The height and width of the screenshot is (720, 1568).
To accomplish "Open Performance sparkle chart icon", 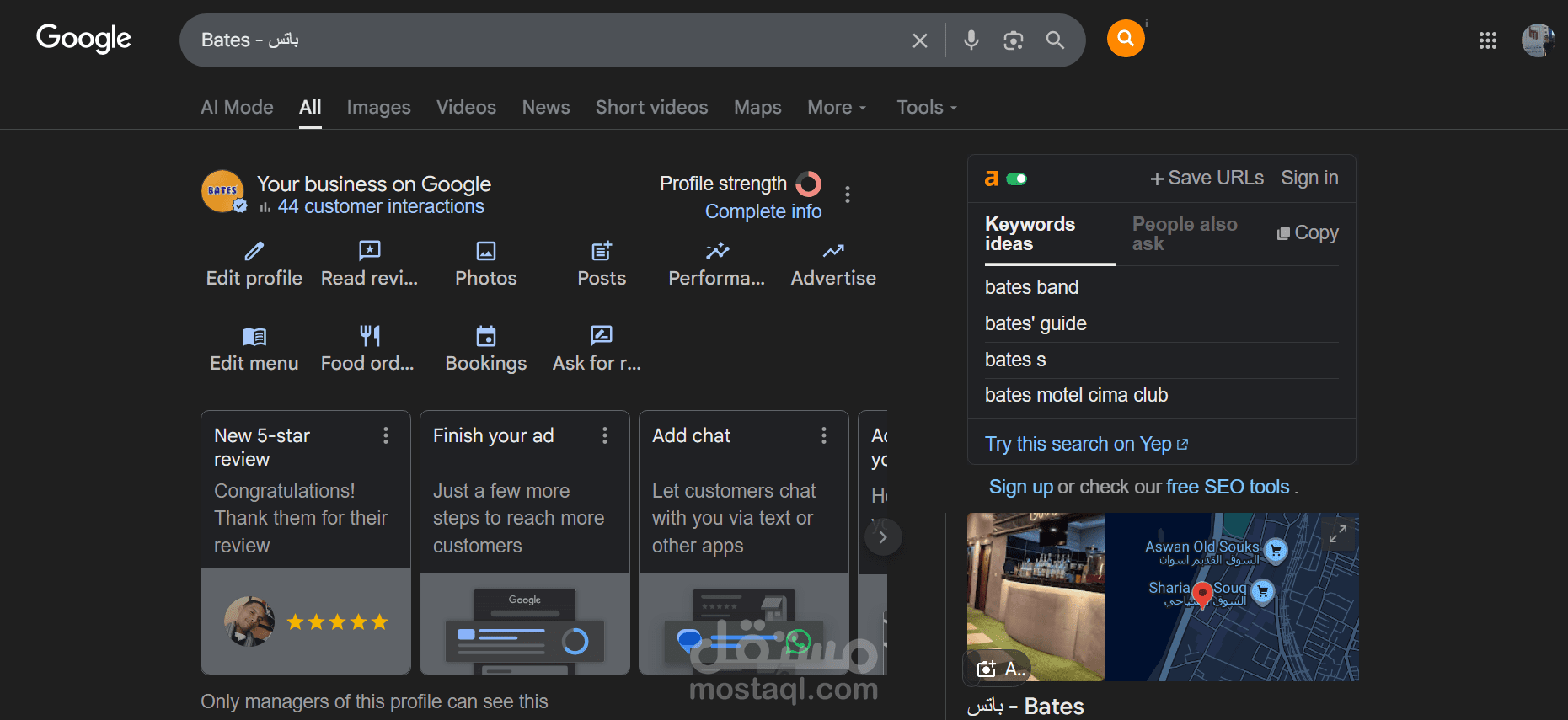I will coord(718,251).
